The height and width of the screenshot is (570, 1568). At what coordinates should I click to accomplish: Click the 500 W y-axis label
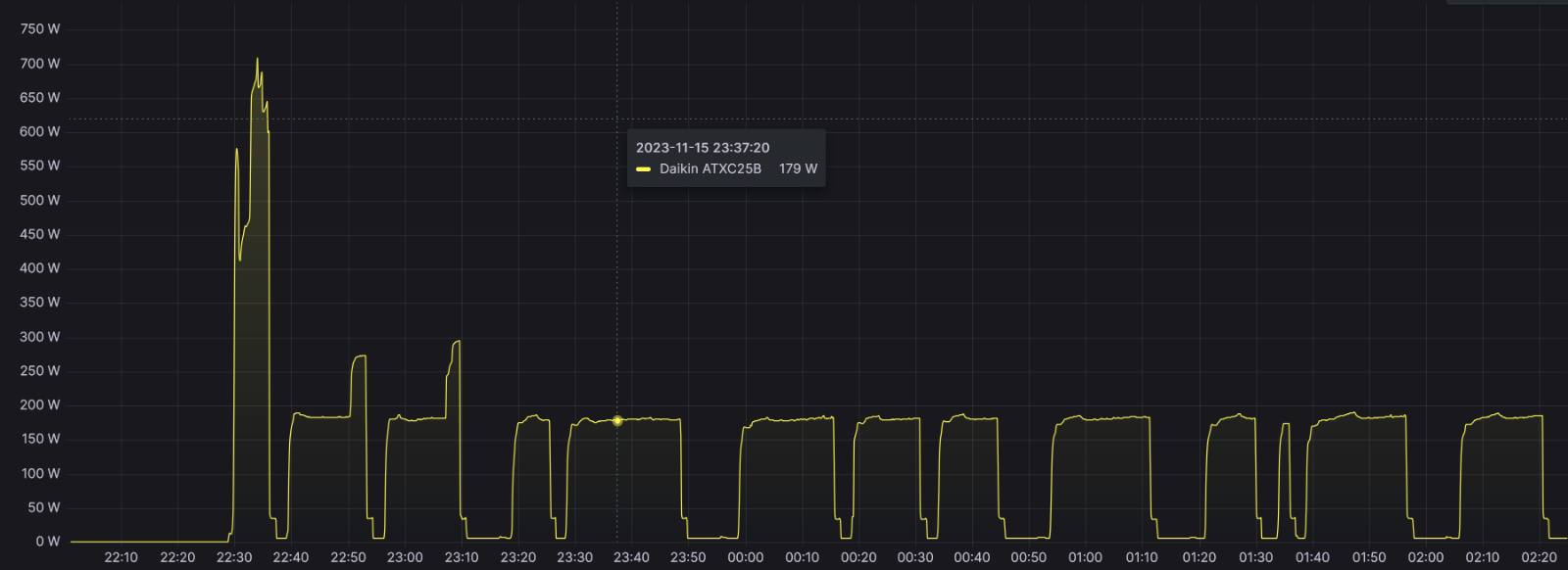click(x=40, y=200)
